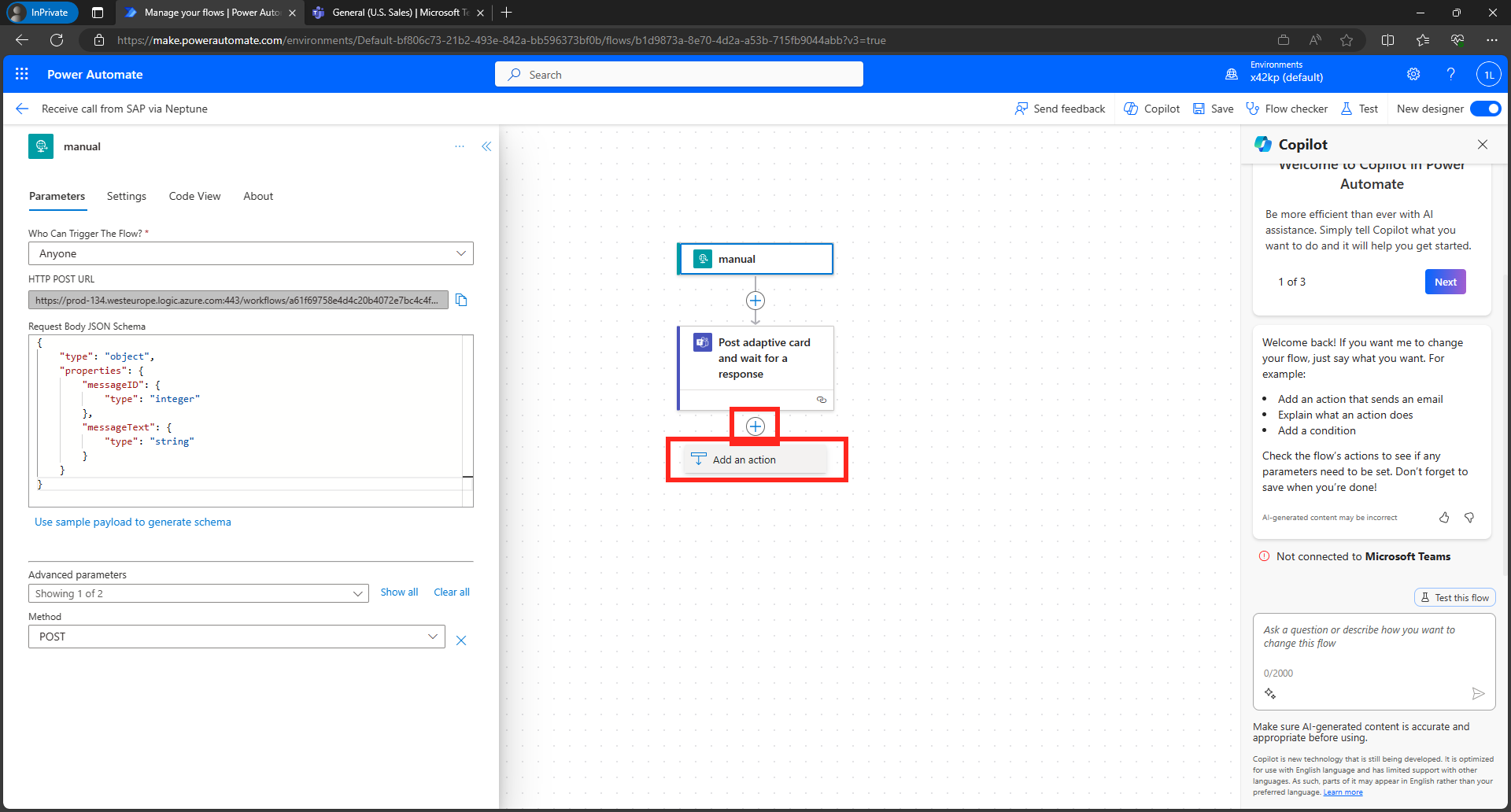
Task: Click Send feedback in toolbar
Action: coord(1060,109)
